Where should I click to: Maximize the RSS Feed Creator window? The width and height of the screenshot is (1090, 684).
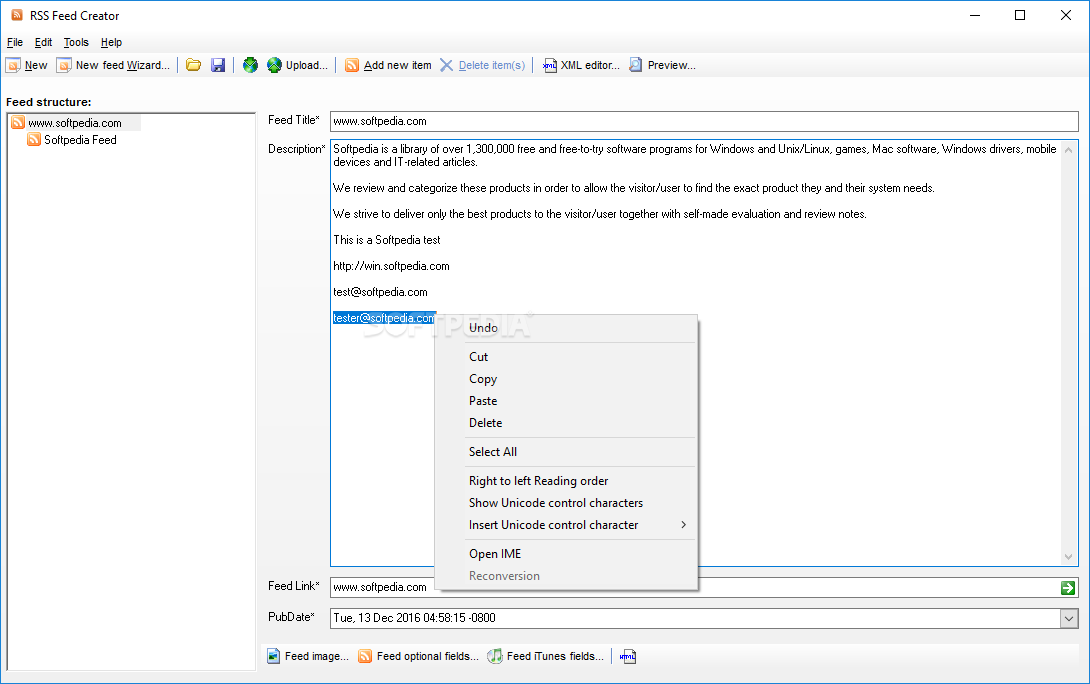click(1020, 15)
